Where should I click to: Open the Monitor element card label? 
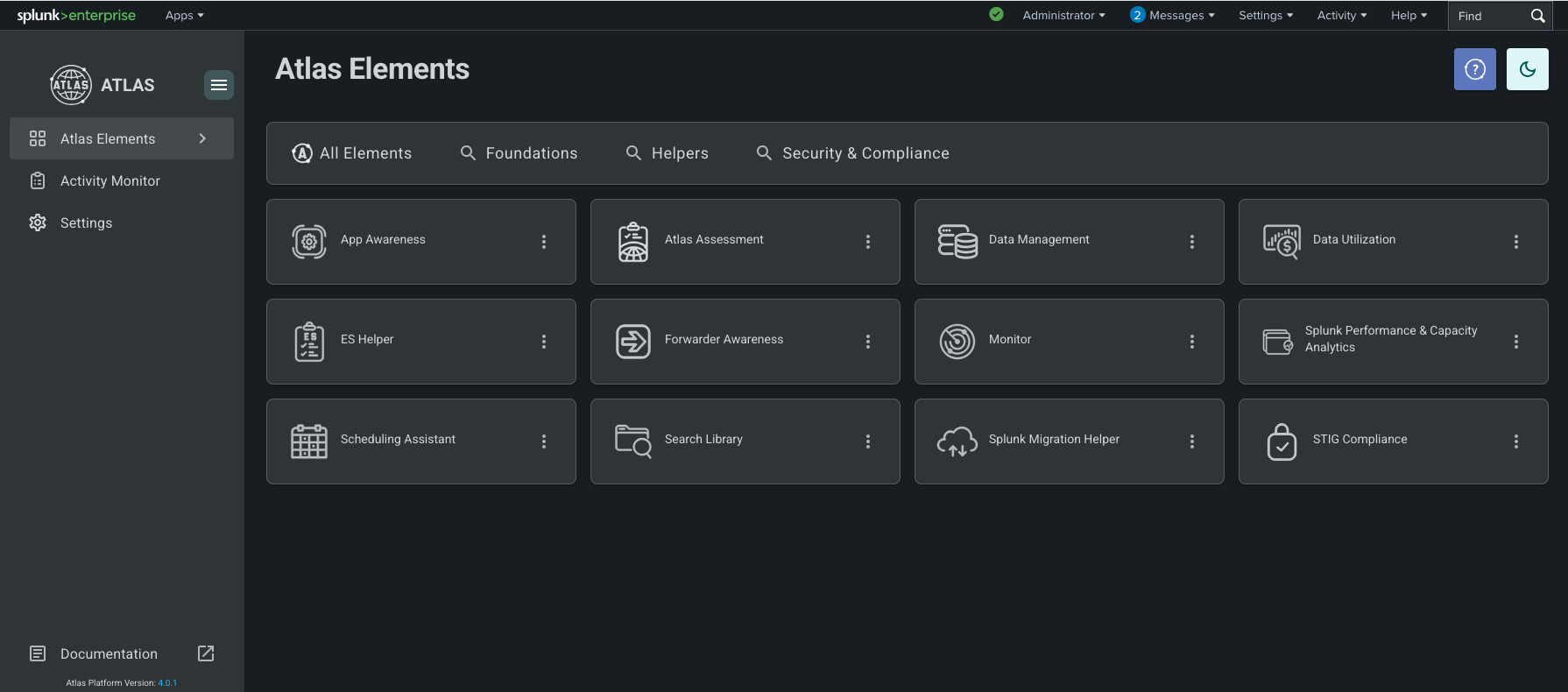tap(1010, 339)
